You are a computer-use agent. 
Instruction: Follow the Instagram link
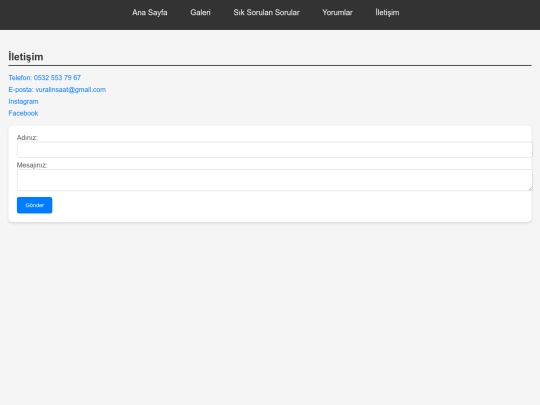pos(23,101)
